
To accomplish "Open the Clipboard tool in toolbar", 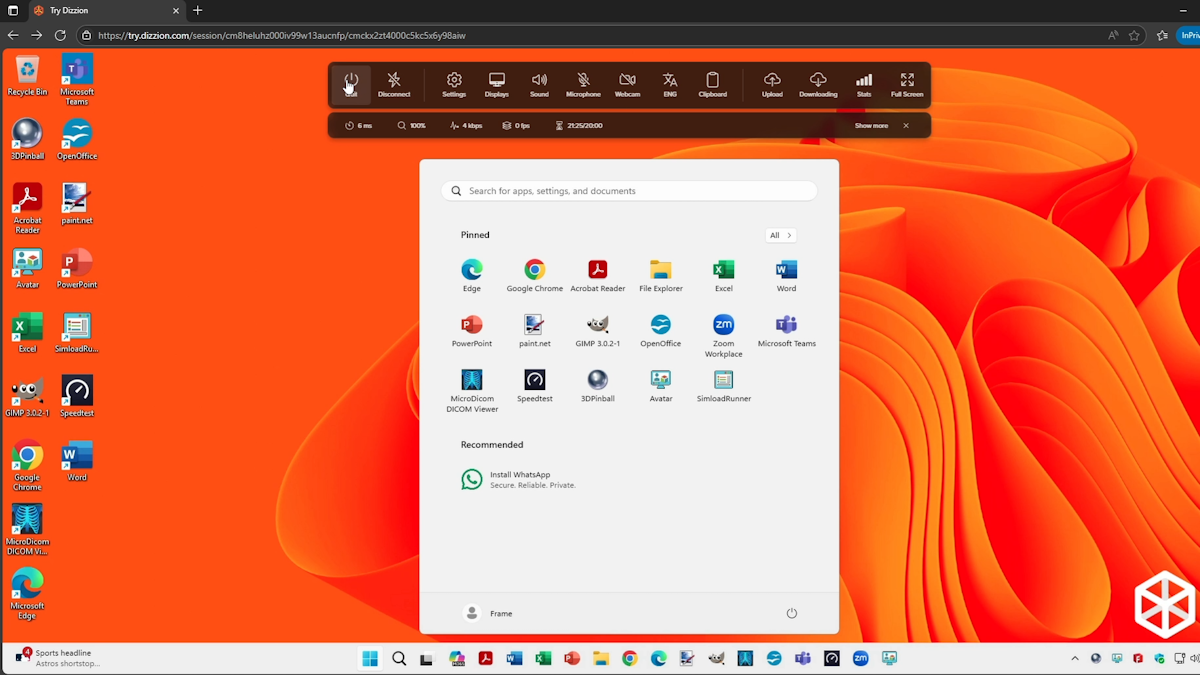I will (x=712, y=84).
